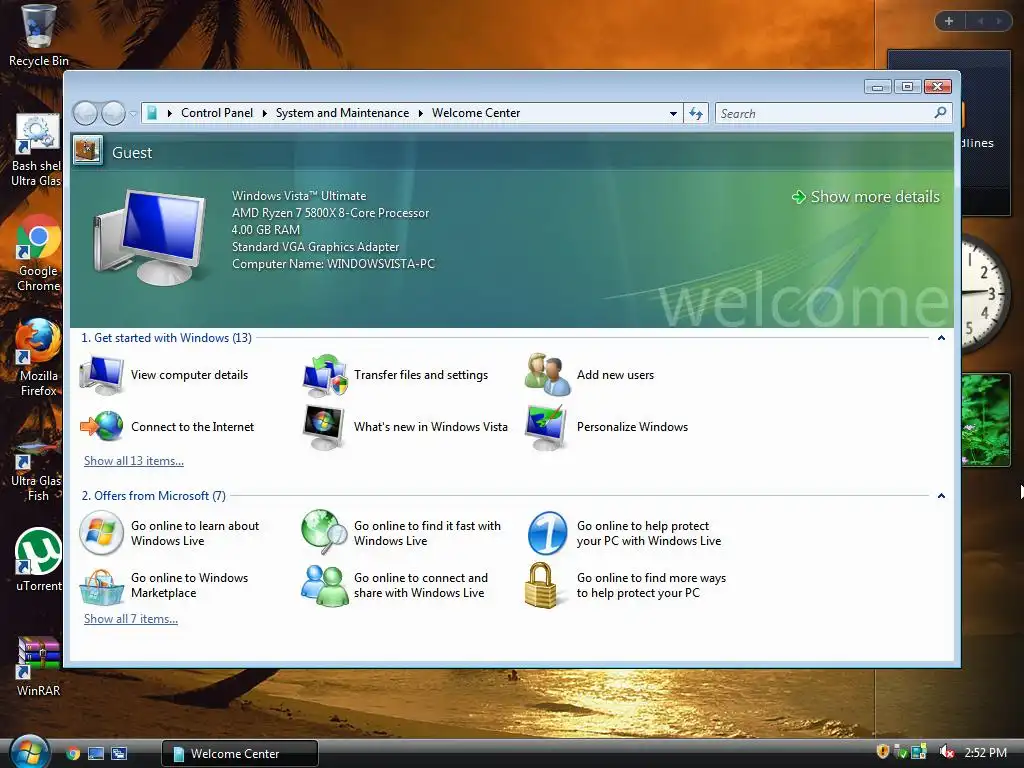
Task: Select Connect to the Internet globe icon
Action: click(101, 426)
